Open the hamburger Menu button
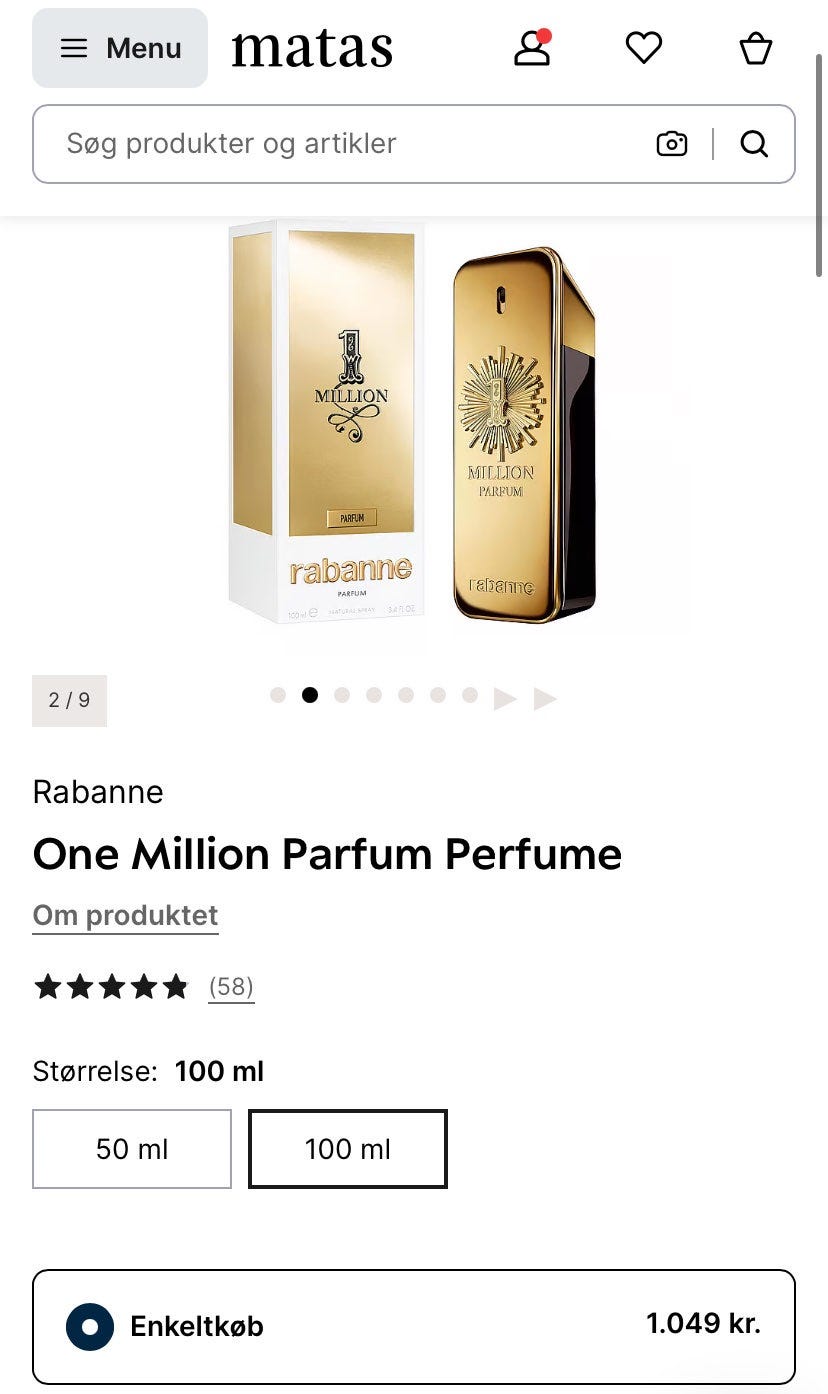Image resolution: width=828 pixels, height=1394 pixels. [x=120, y=48]
